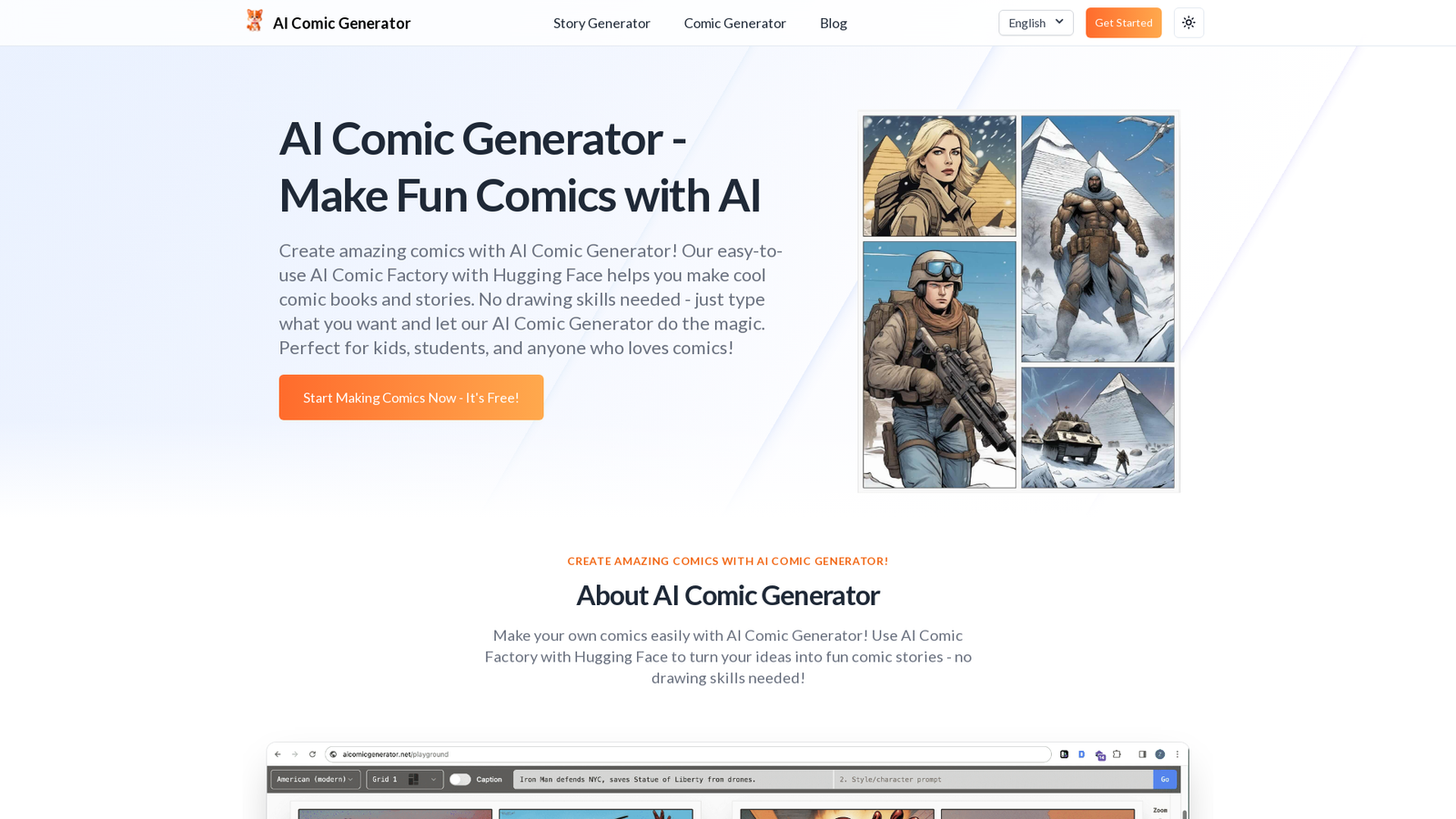Click the soldier with rifle comic panel
The image size is (1456, 819).
(x=939, y=365)
